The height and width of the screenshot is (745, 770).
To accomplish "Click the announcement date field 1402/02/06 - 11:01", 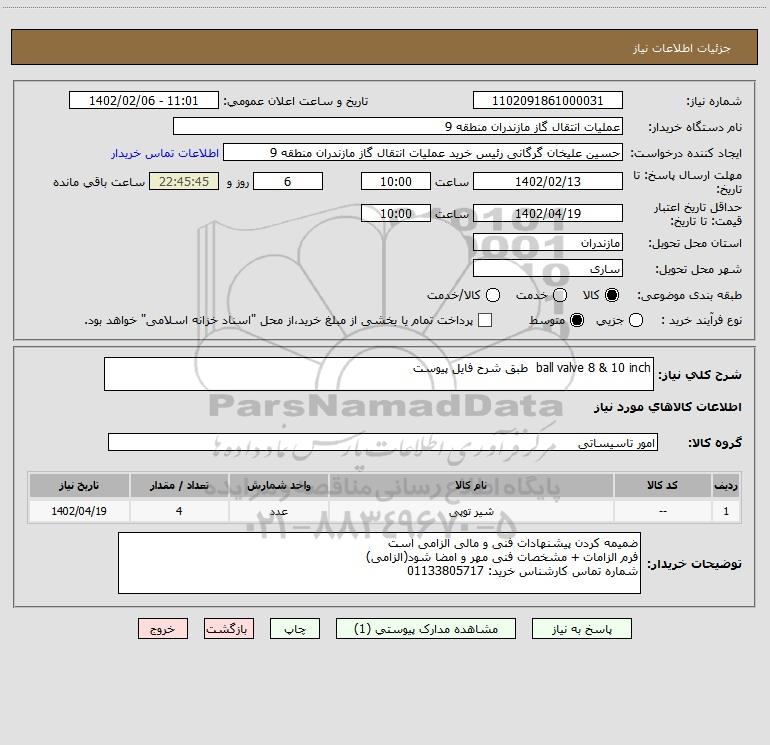I will [144, 100].
